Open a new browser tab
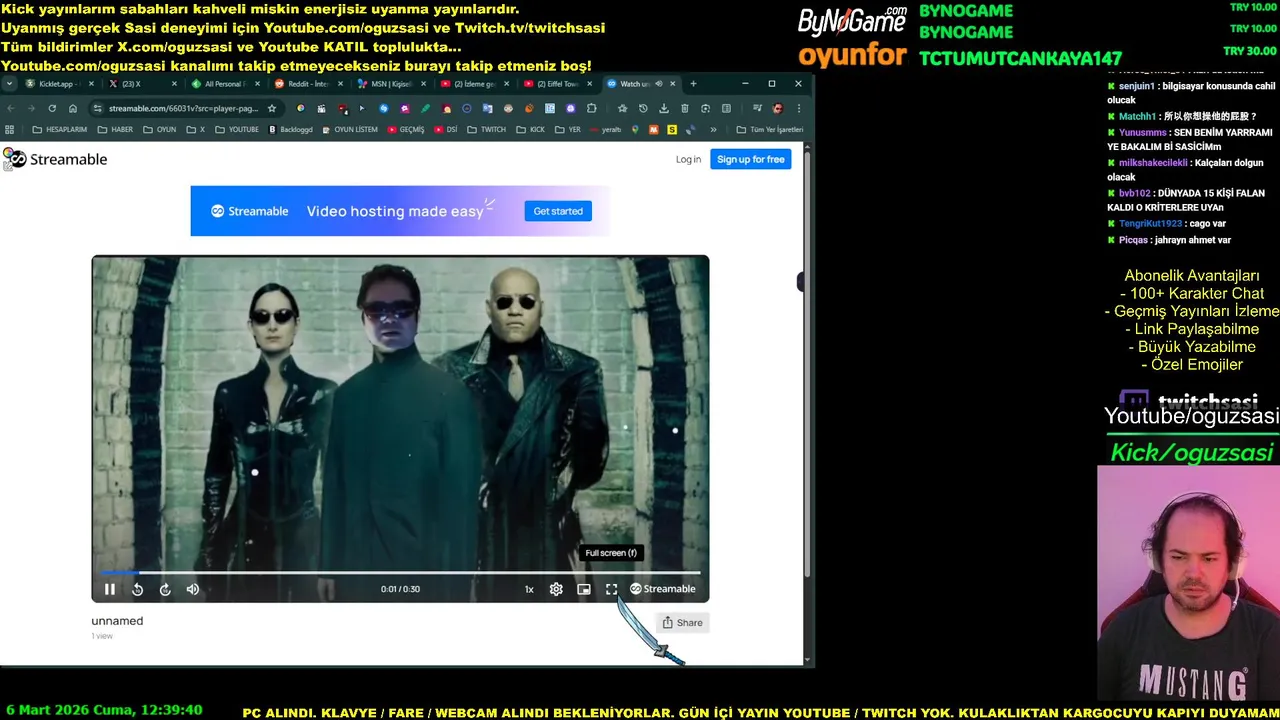1280x720 pixels. (x=693, y=84)
